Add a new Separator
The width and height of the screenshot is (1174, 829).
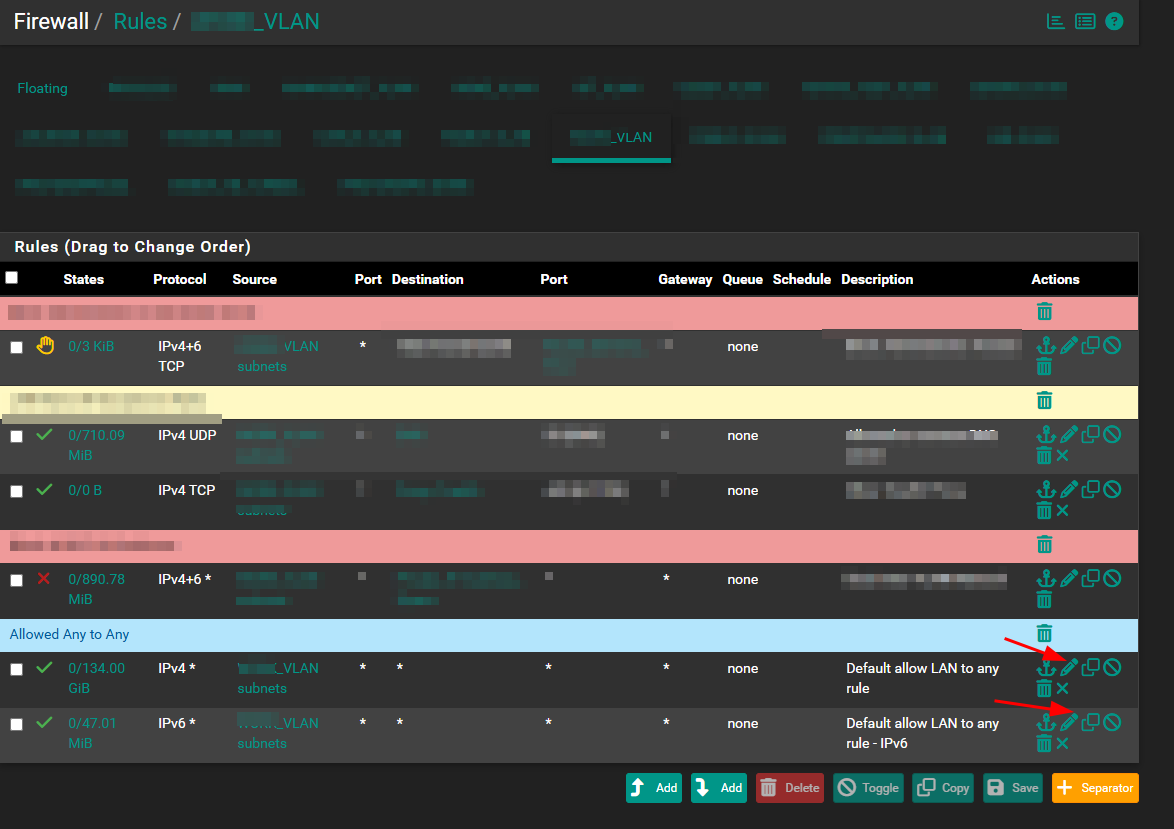pyautogui.click(x=1095, y=788)
